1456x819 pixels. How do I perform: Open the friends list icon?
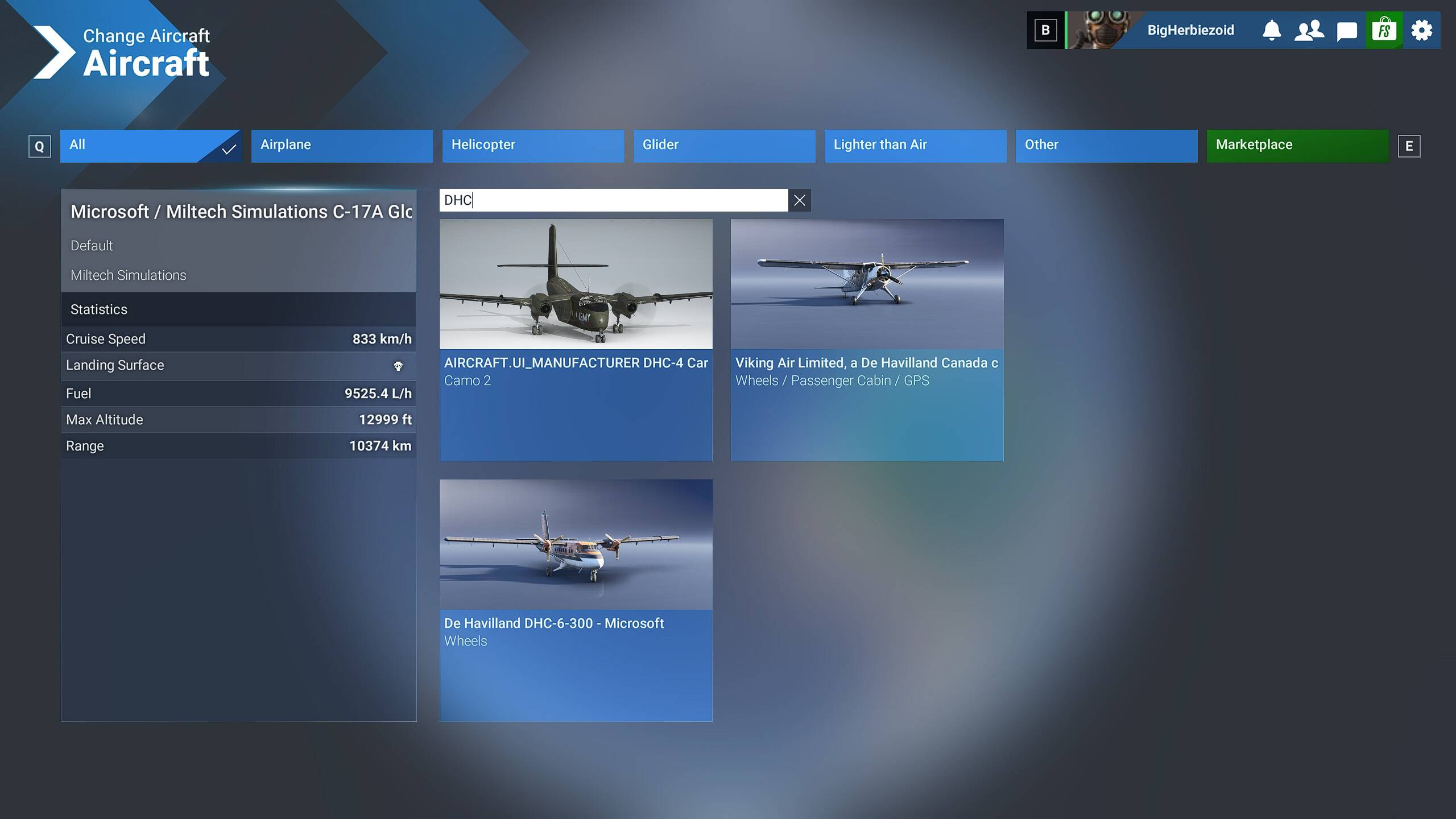point(1309,30)
